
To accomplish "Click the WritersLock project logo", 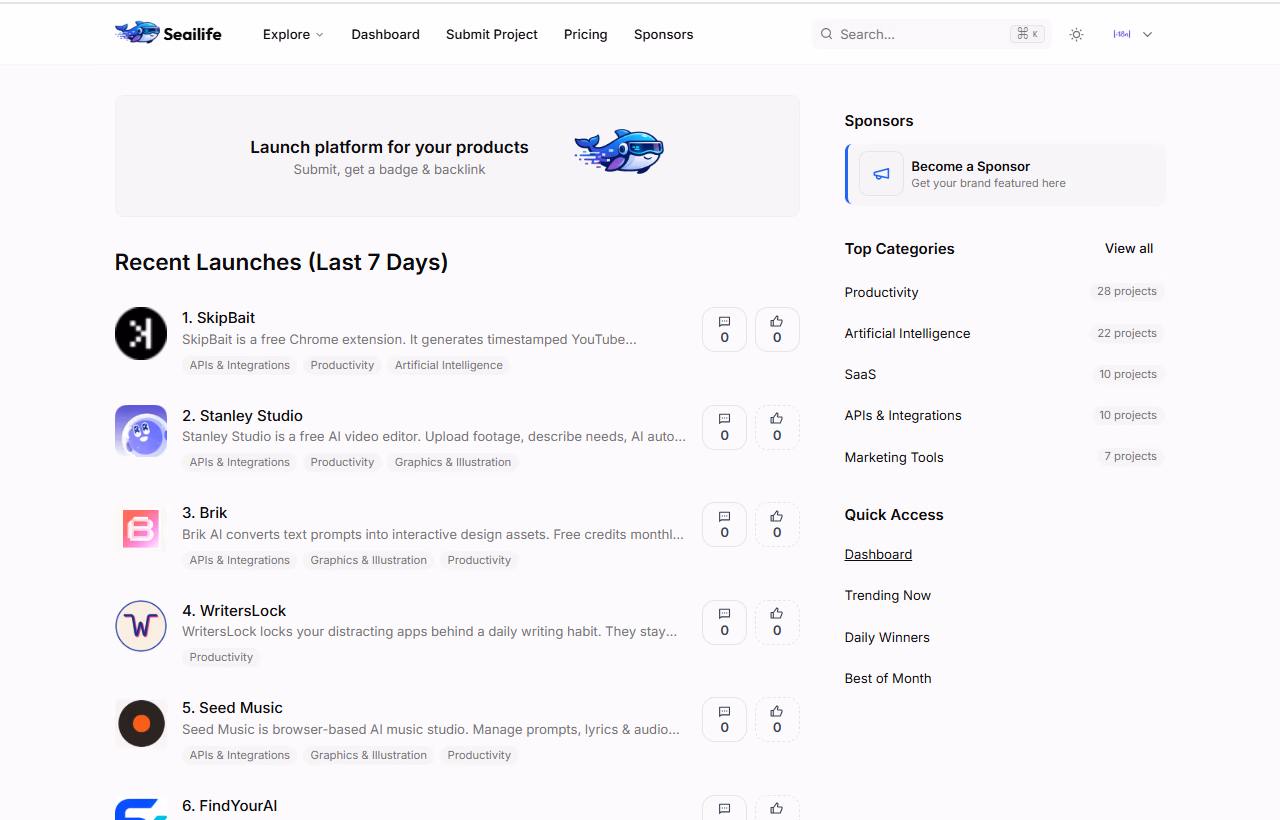I will 141,626.
